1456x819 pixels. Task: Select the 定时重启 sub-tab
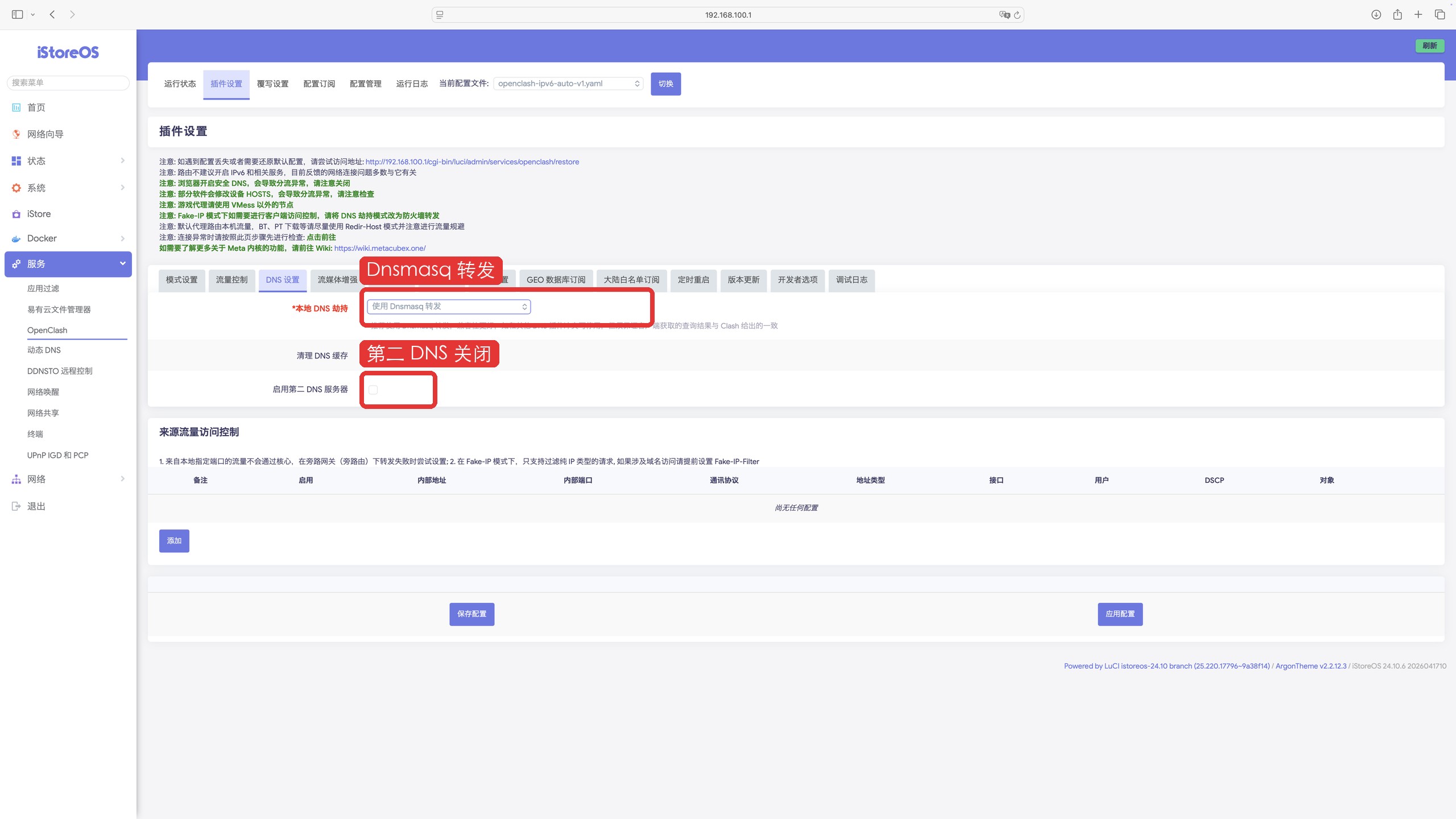point(693,280)
